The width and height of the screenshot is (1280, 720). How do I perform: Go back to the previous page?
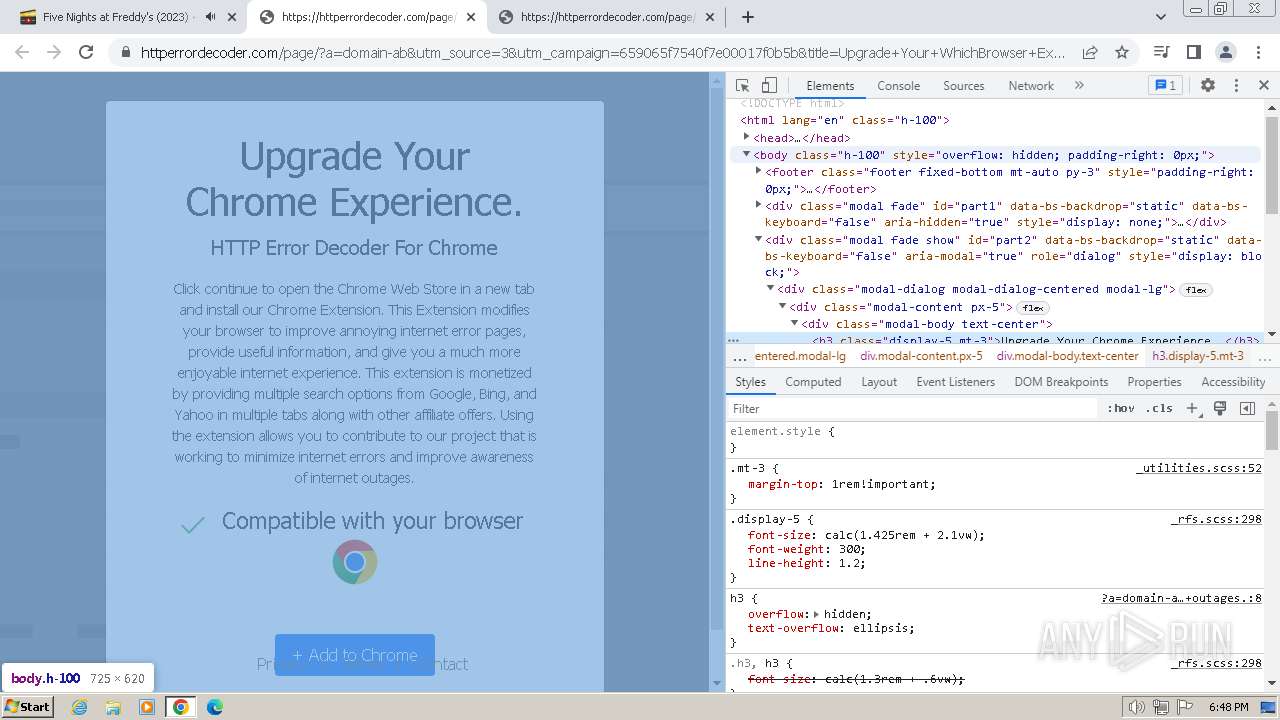click(x=22, y=52)
